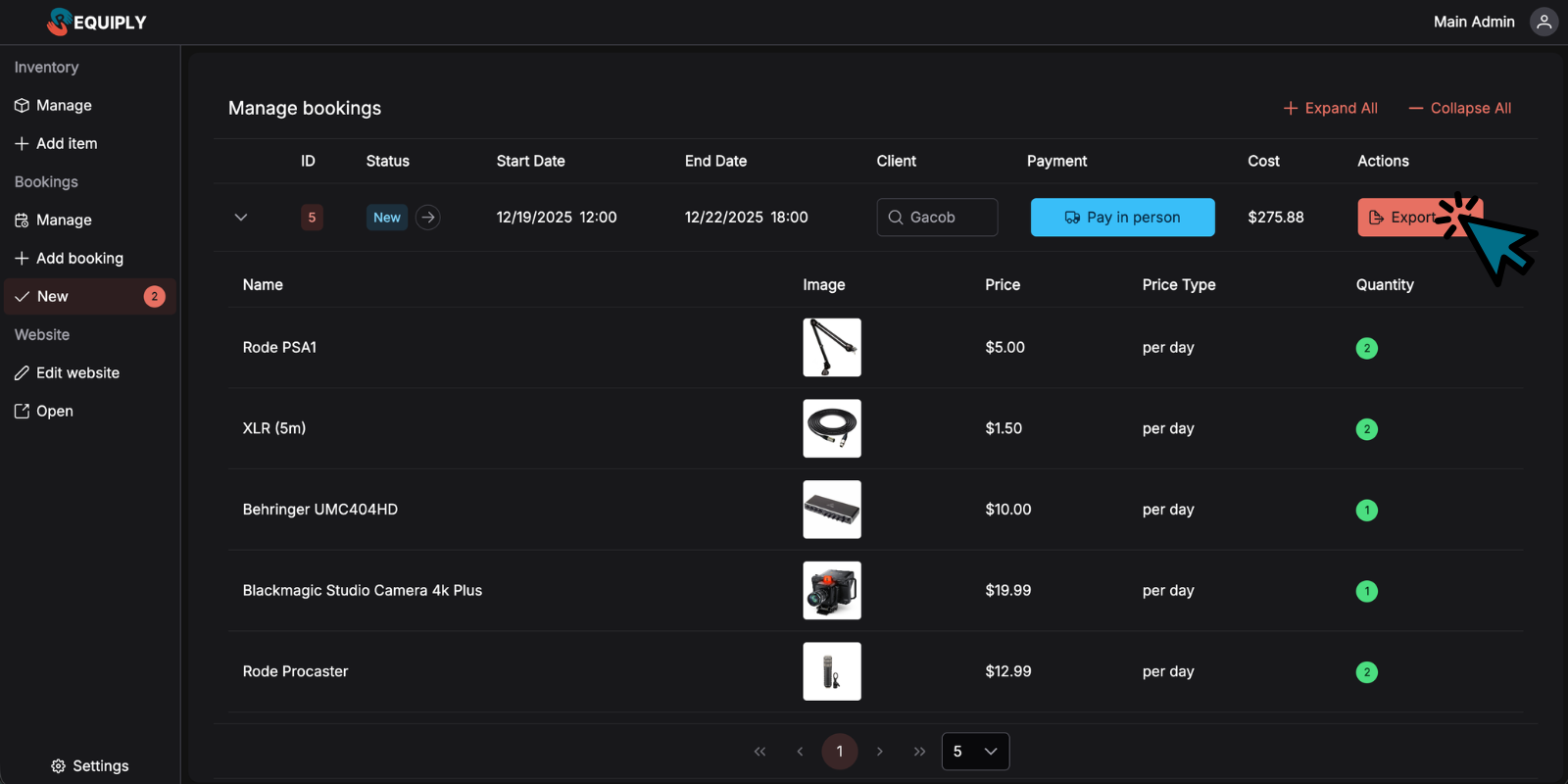Select the Rode PSA1 item name
This screenshot has width=1568, height=784.
279,347
